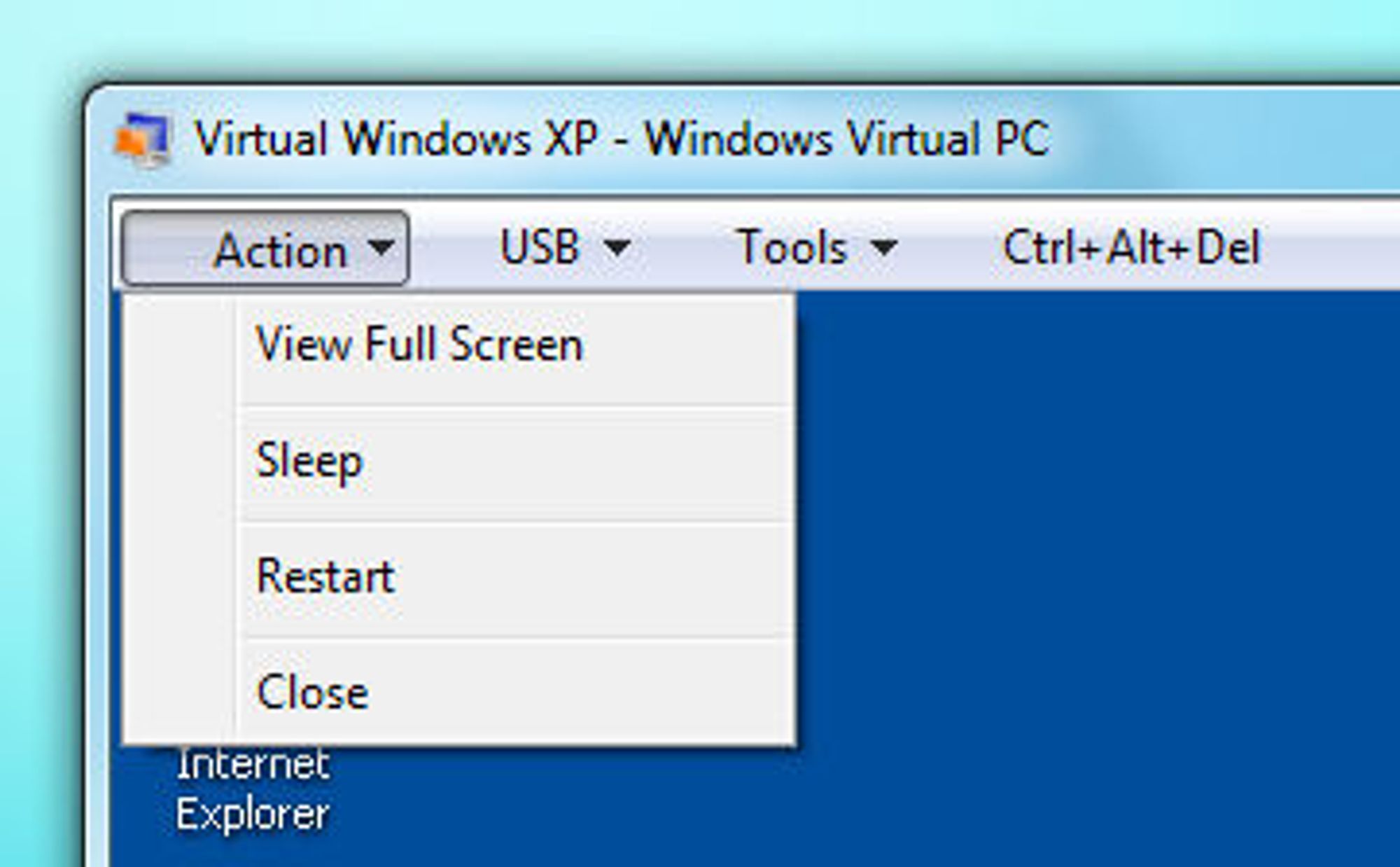
Task: Expand the USB dropdown arrow
Action: [617, 247]
